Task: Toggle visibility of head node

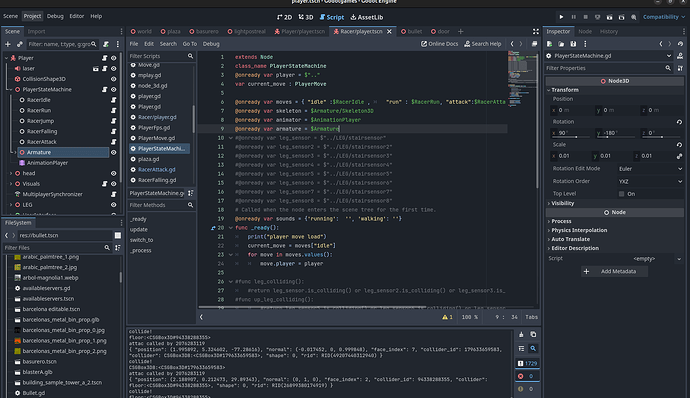Action: (x=114, y=173)
